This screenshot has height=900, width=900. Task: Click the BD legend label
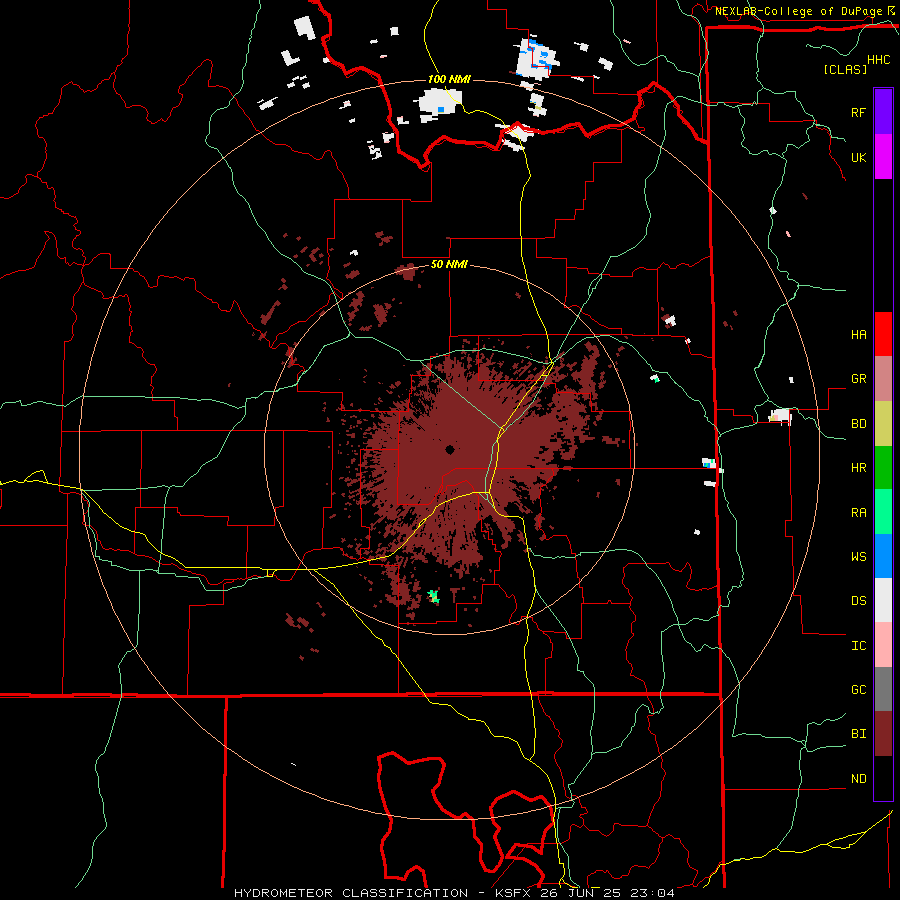[858, 424]
